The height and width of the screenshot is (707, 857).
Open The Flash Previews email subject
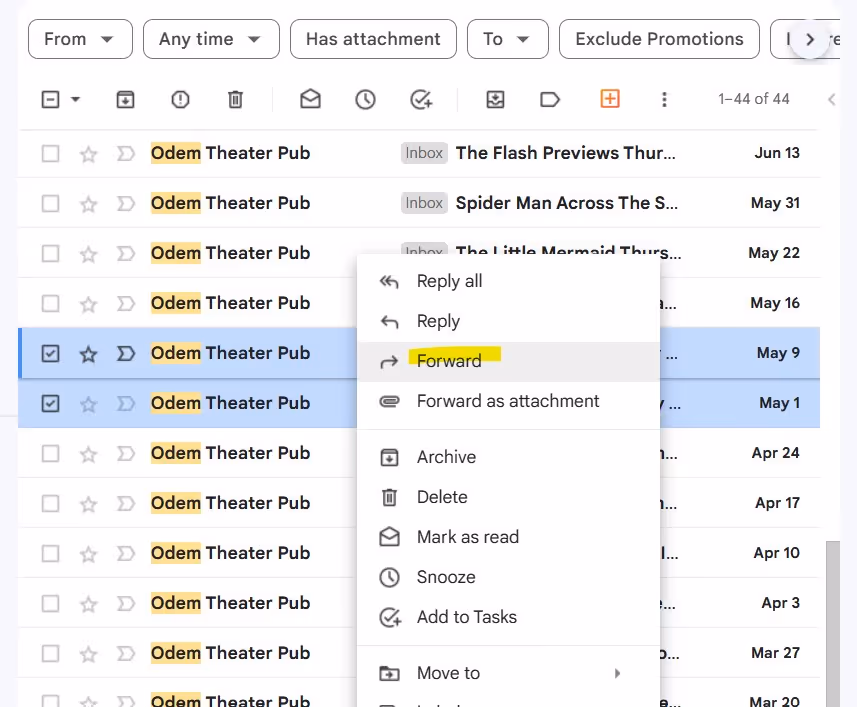(566, 153)
